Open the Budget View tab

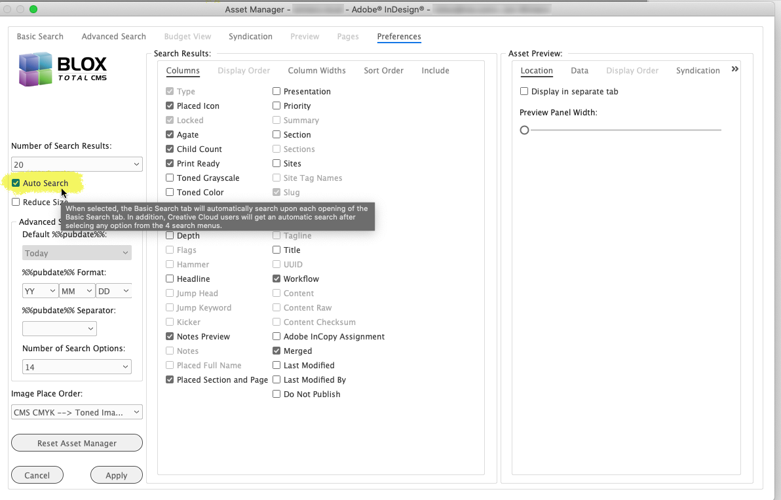click(x=188, y=36)
